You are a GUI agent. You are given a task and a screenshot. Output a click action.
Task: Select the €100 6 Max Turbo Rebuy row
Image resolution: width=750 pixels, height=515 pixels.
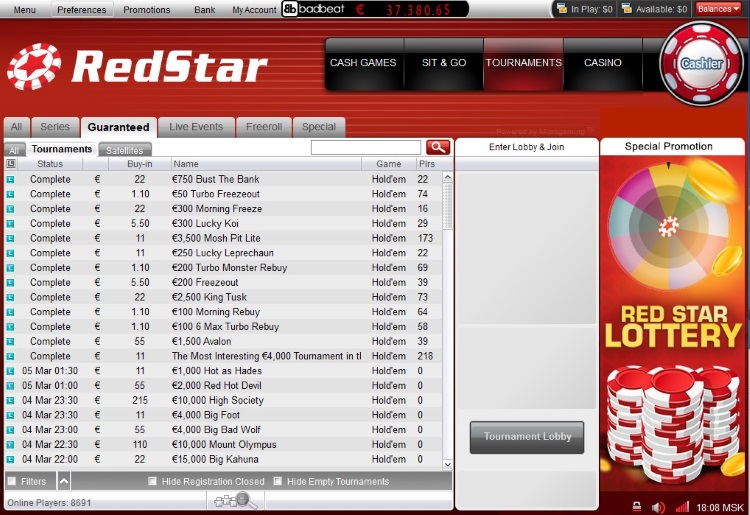(x=223, y=327)
